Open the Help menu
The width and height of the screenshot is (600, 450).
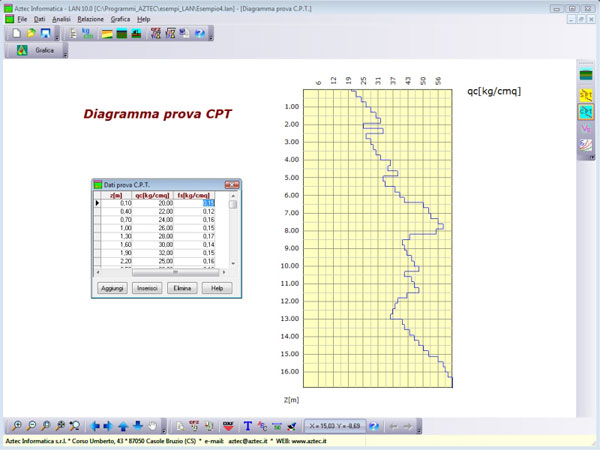(x=143, y=19)
